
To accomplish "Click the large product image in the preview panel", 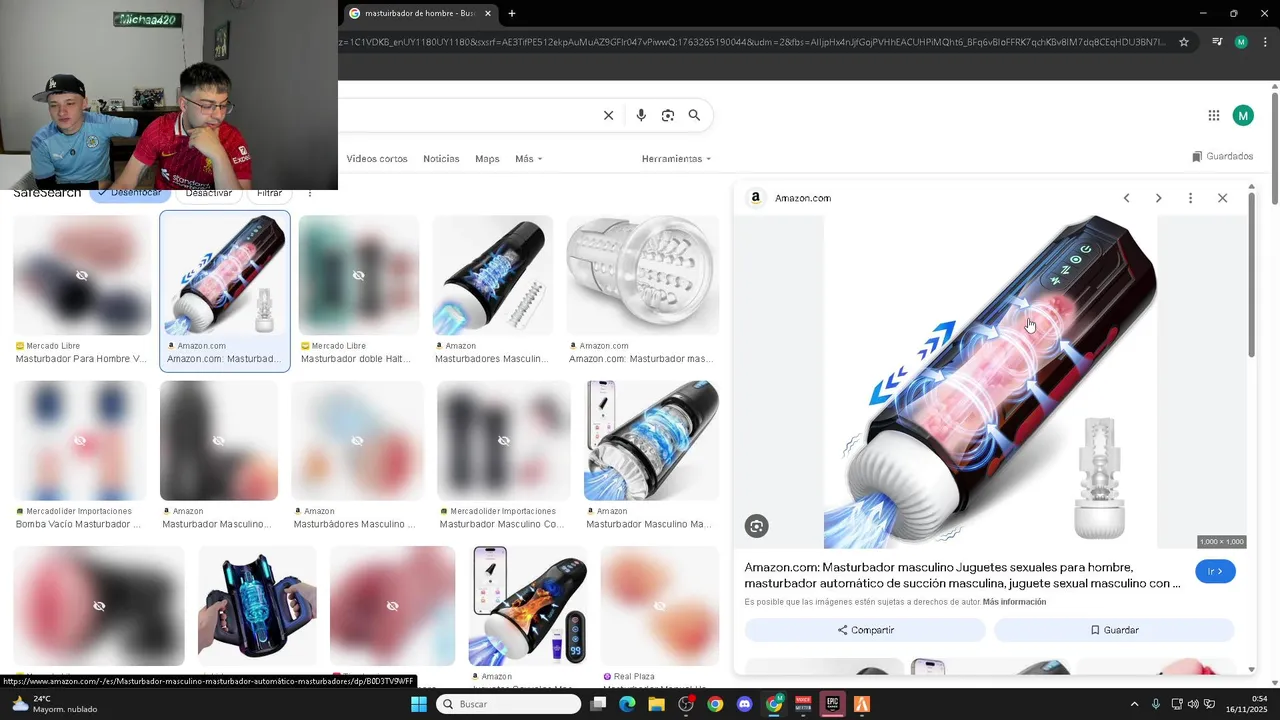I will [990, 382].
